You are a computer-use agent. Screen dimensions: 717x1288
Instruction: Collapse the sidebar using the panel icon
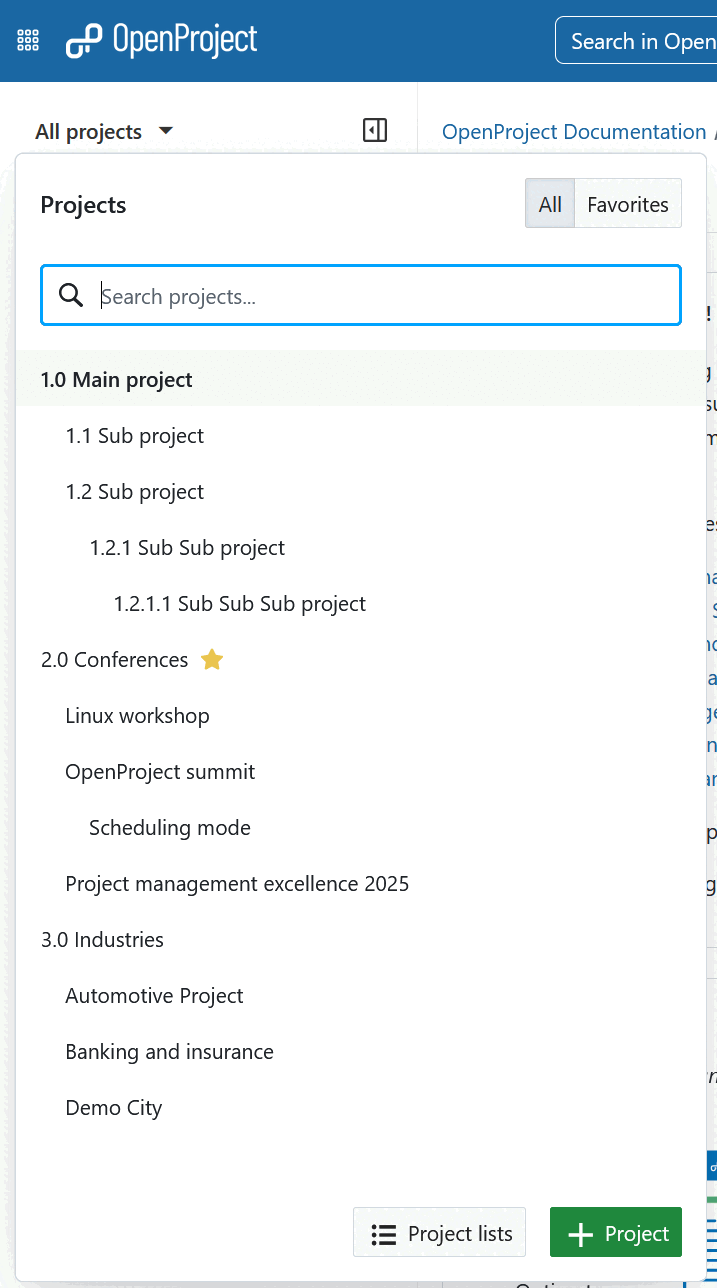pyautogui.click(x=374, y=130)
